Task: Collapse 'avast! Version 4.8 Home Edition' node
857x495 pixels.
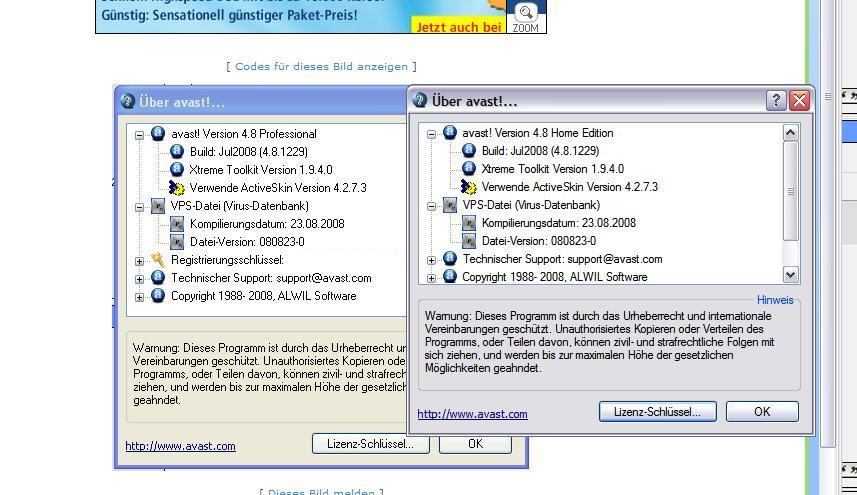Action: coord(431,134)
